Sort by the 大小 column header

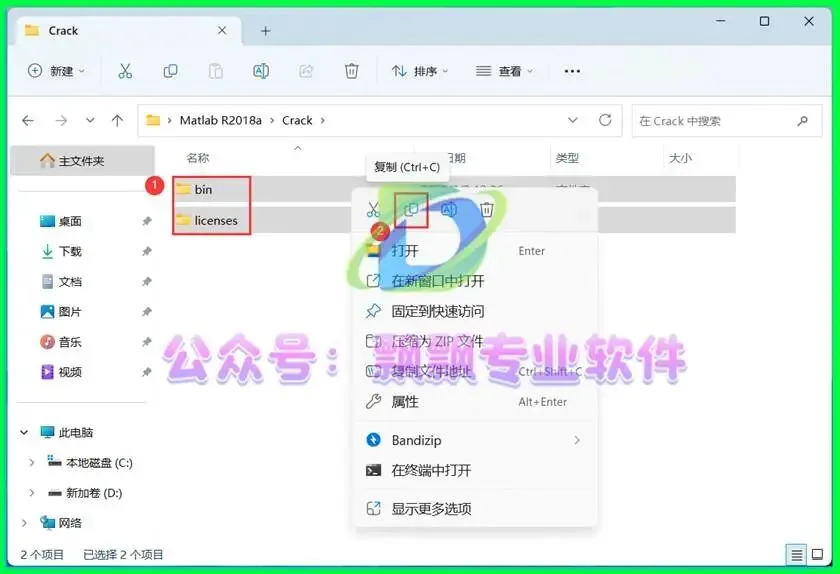click(x=680, y=158)
